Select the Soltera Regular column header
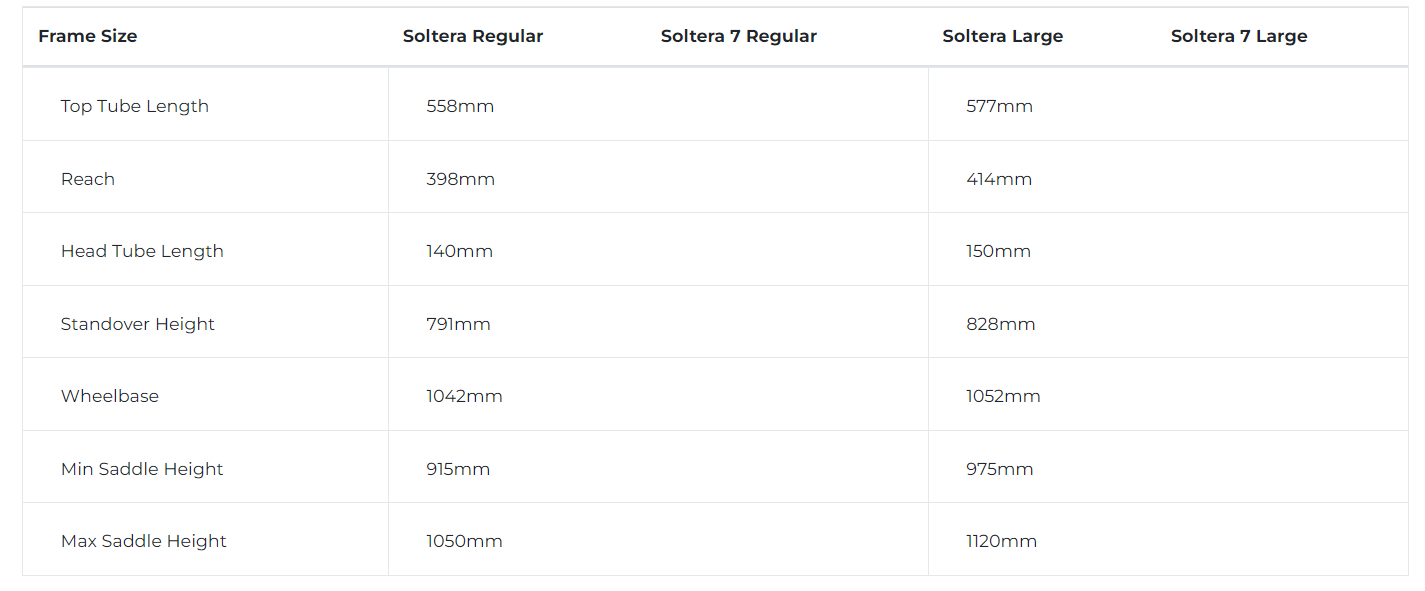Screen dimensions: 1425x591 [473, 36]
